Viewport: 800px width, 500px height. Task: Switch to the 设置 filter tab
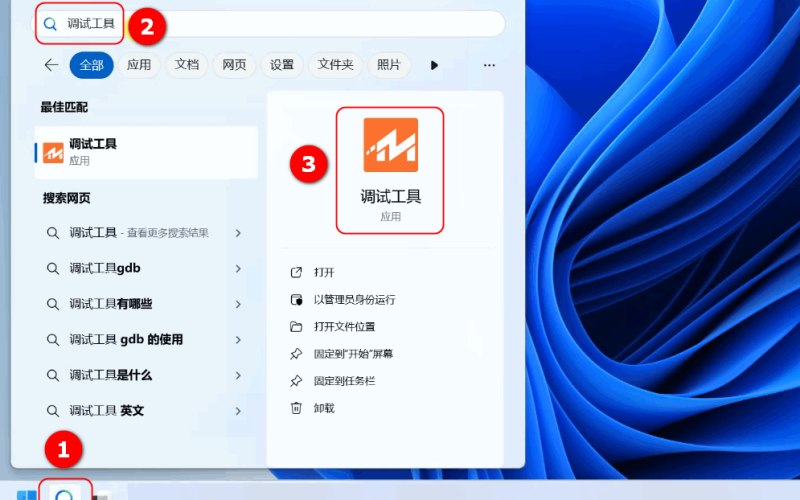tap(282, 65)
